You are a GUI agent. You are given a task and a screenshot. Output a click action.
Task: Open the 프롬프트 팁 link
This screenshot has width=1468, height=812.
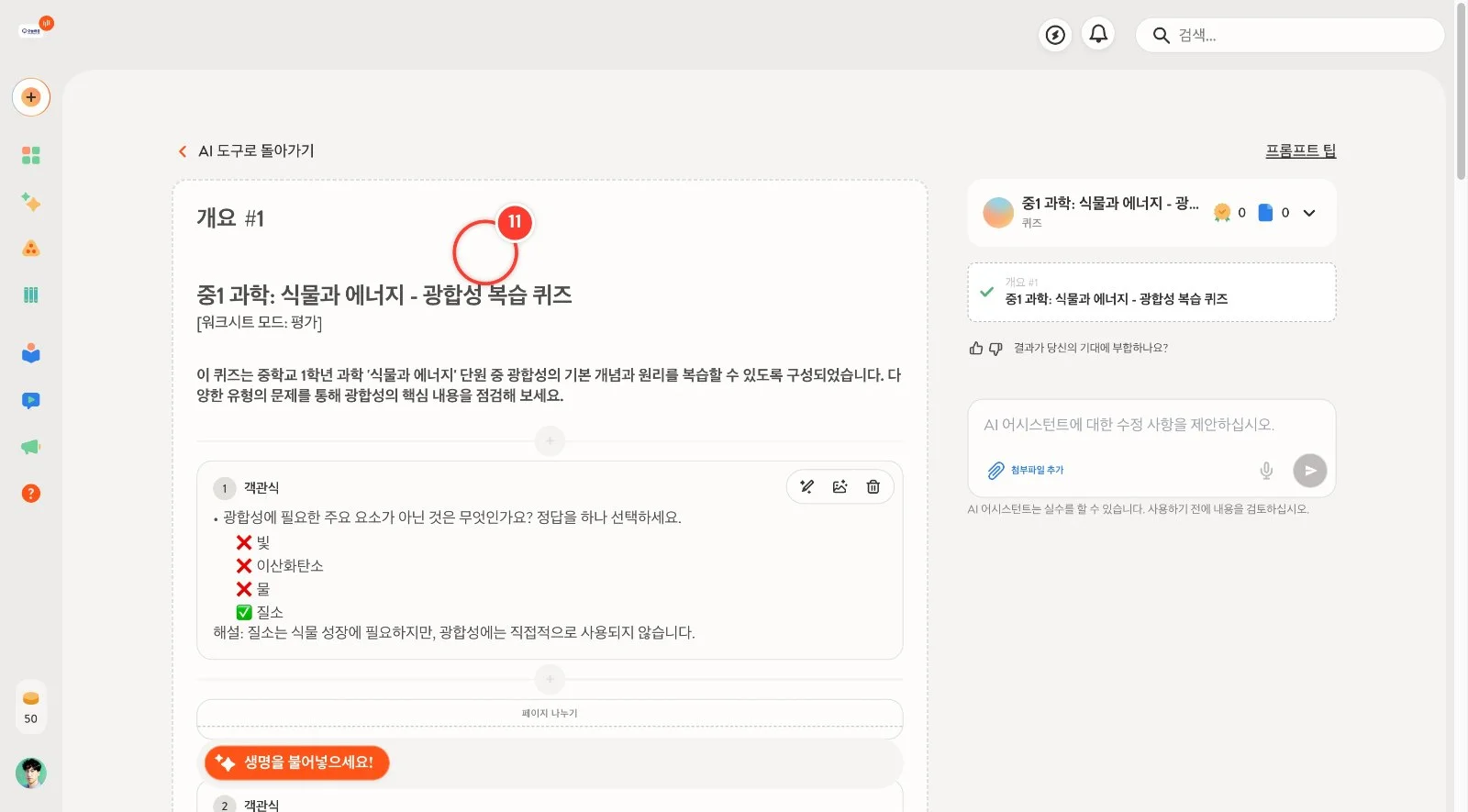point(1301,150)
